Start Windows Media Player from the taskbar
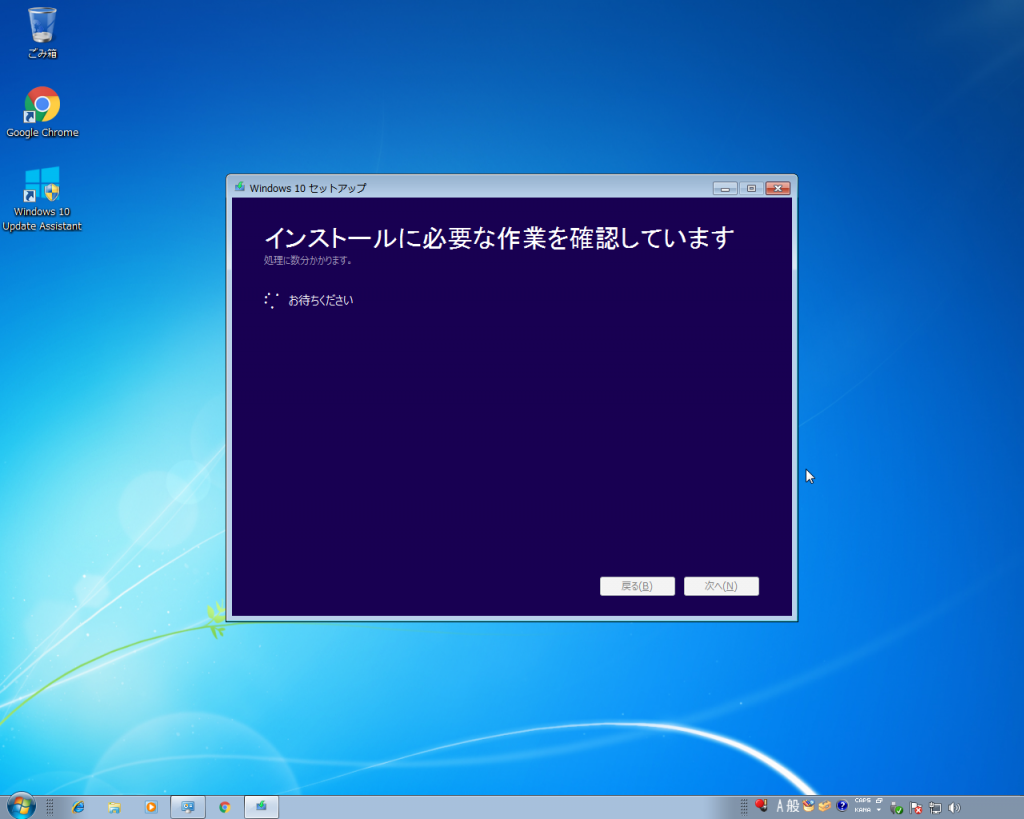Viewport: 1024px width, 819px height. pos(151,806)
